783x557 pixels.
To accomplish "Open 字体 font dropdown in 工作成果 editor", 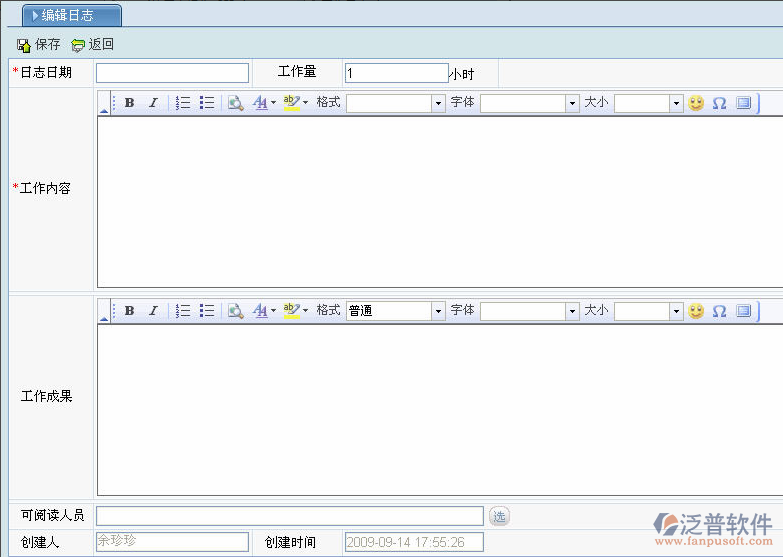I will 529,311.
